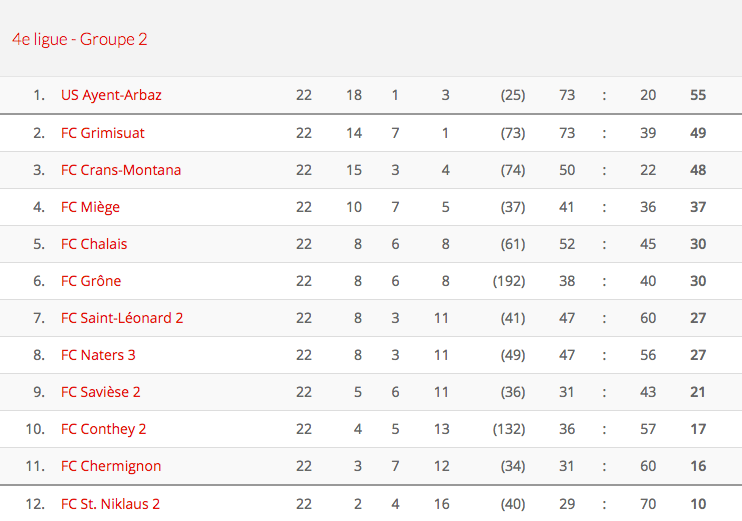Click the FC Grimisuat team link
The image size is (742, 521).
tap(103, 133)
